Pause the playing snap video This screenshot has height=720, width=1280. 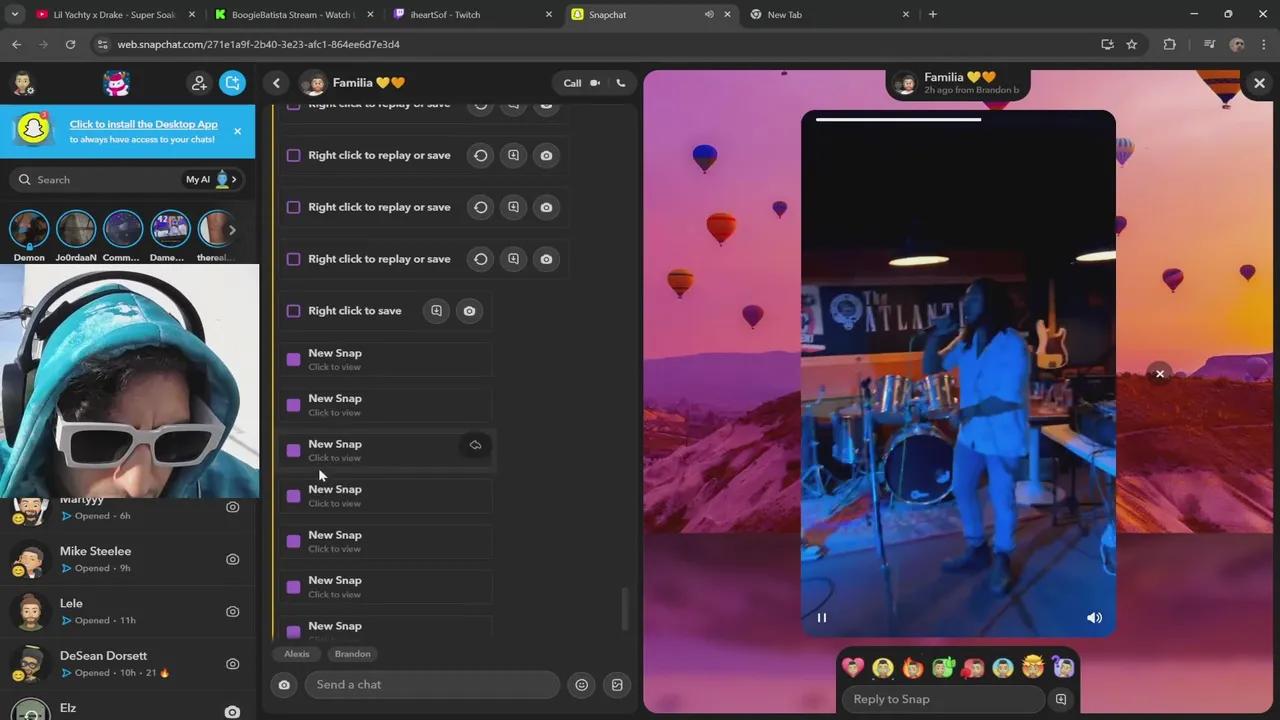(822, 618)
